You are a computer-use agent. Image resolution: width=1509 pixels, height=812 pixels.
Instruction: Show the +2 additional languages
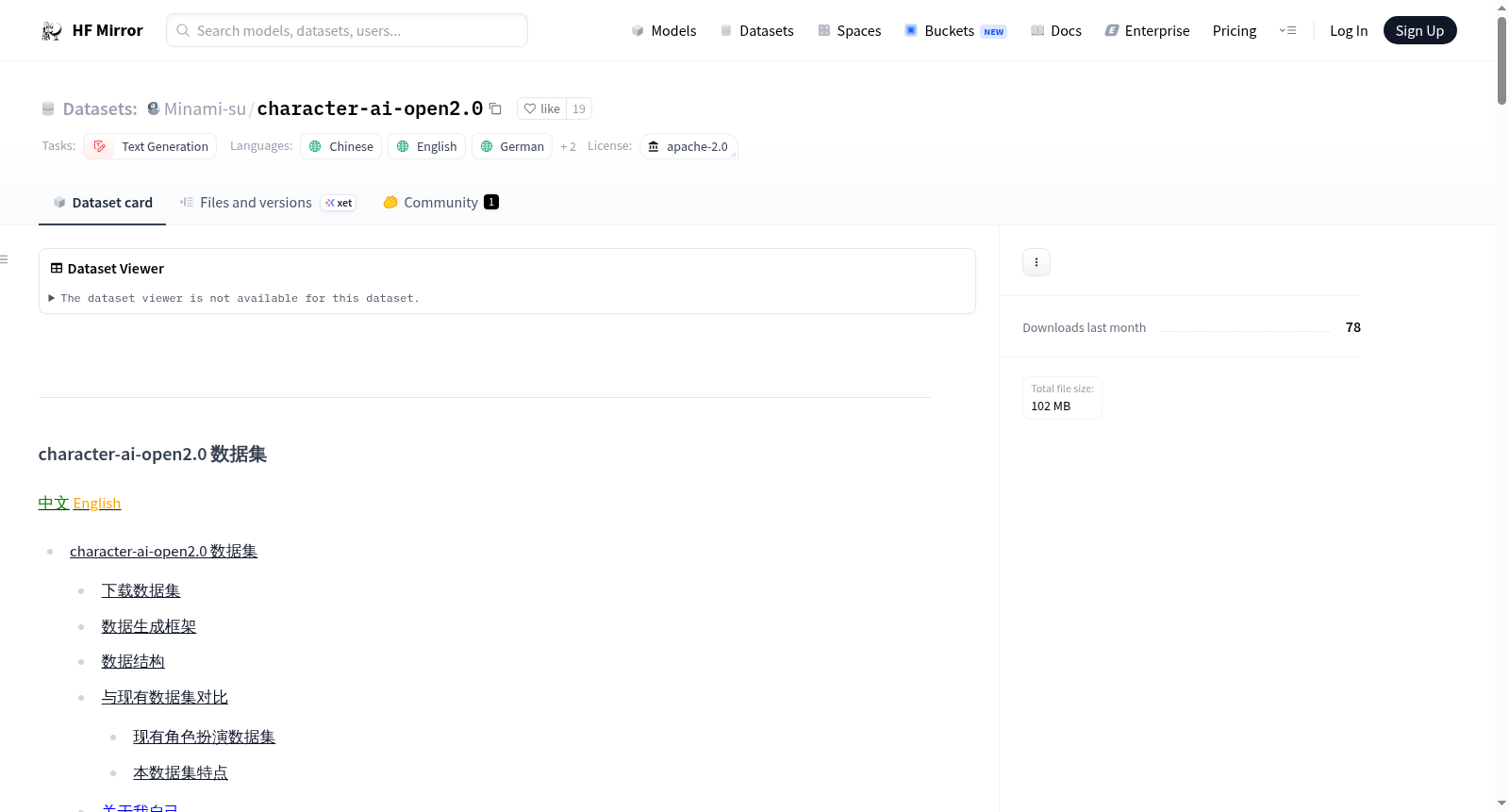pyautogui.click(x=568, y=146)
